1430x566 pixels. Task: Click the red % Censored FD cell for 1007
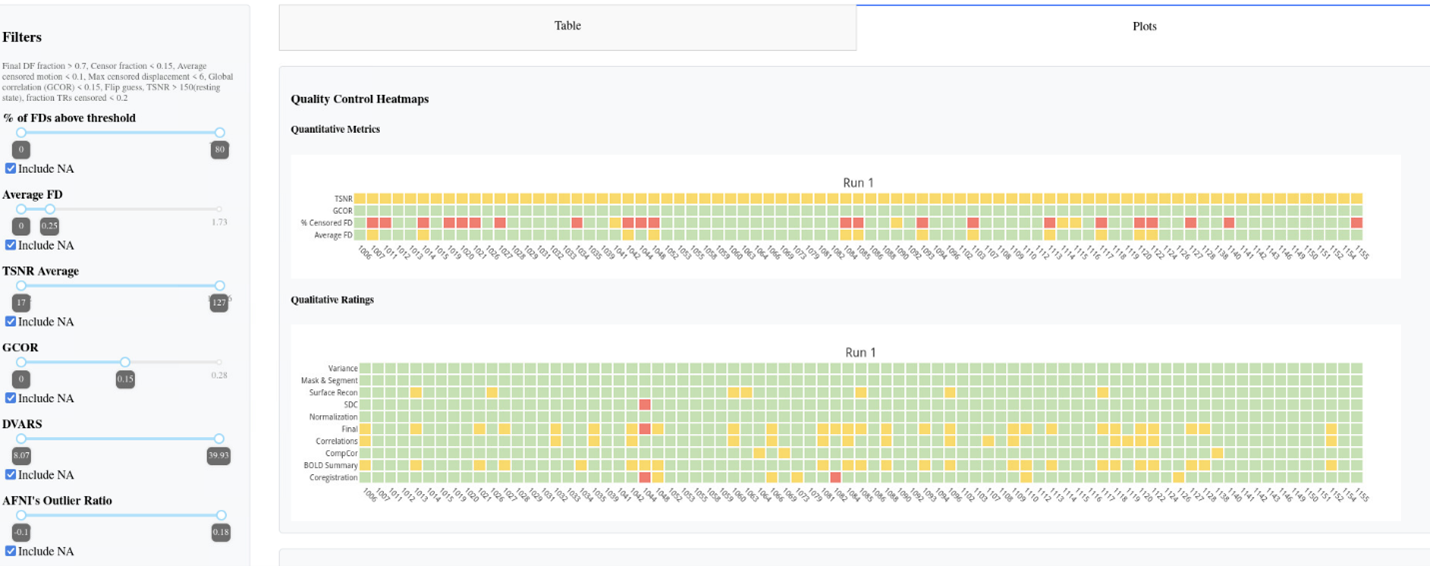373,222
